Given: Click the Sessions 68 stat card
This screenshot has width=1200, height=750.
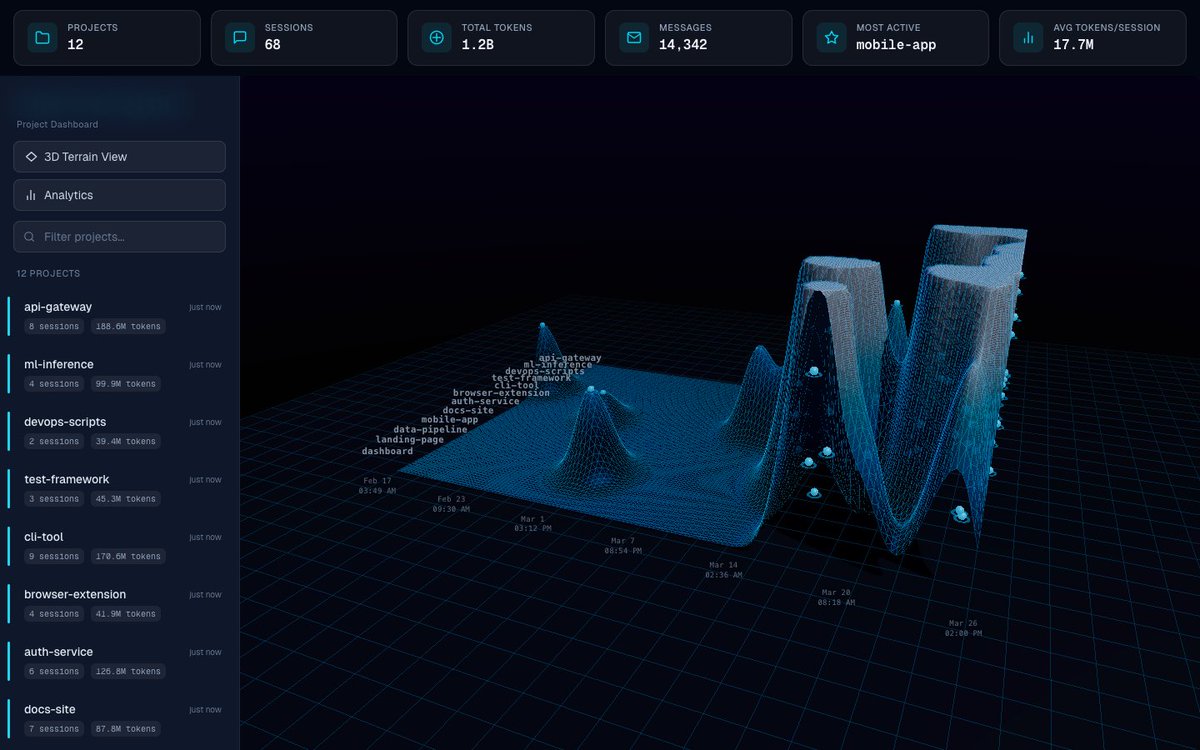Looking at the screenshot, I should [304, 38].
